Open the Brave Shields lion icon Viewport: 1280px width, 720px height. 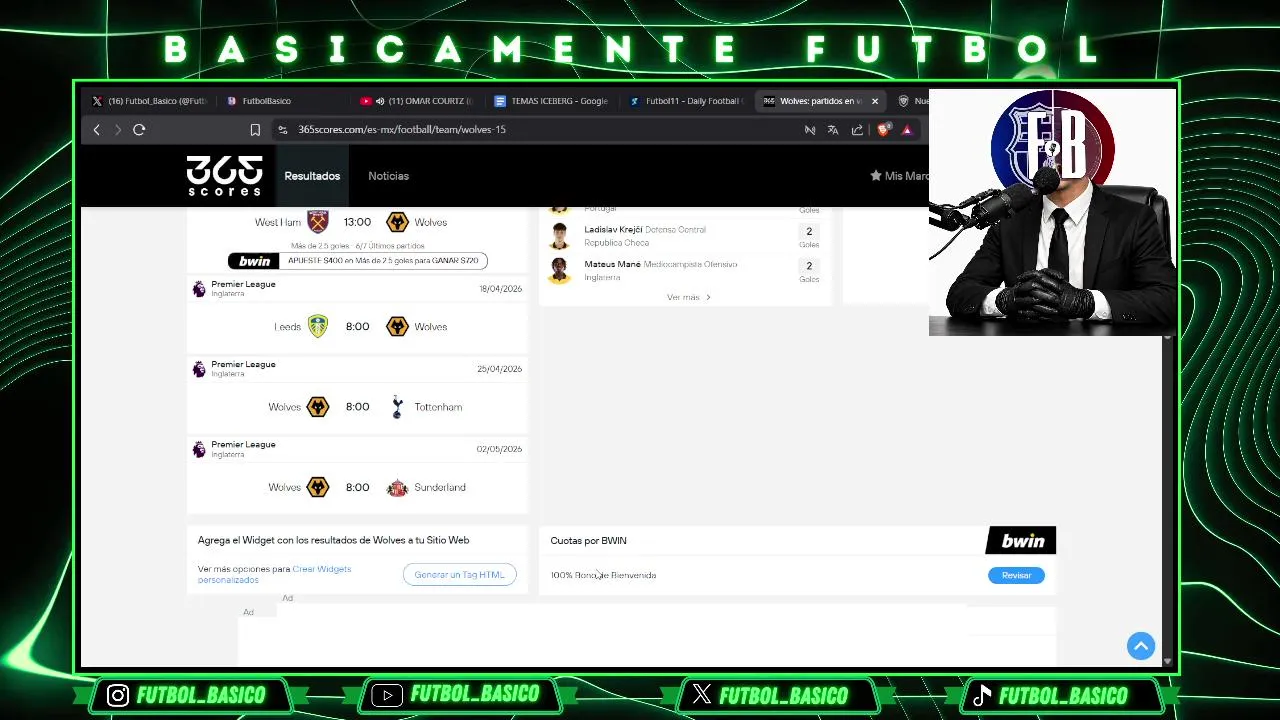[883, 129]
